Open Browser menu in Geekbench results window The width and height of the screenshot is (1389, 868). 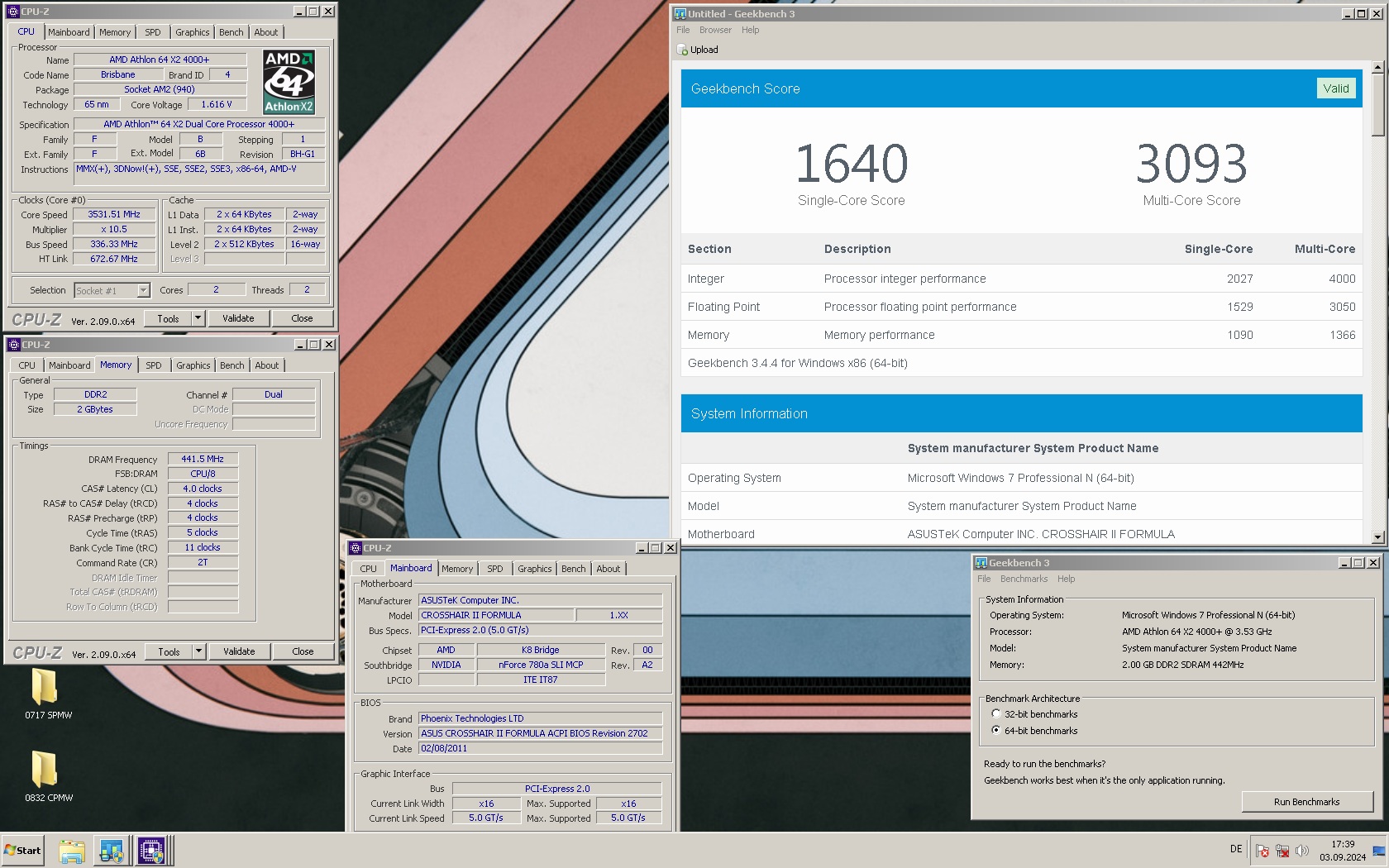click(x=715, y=30)
